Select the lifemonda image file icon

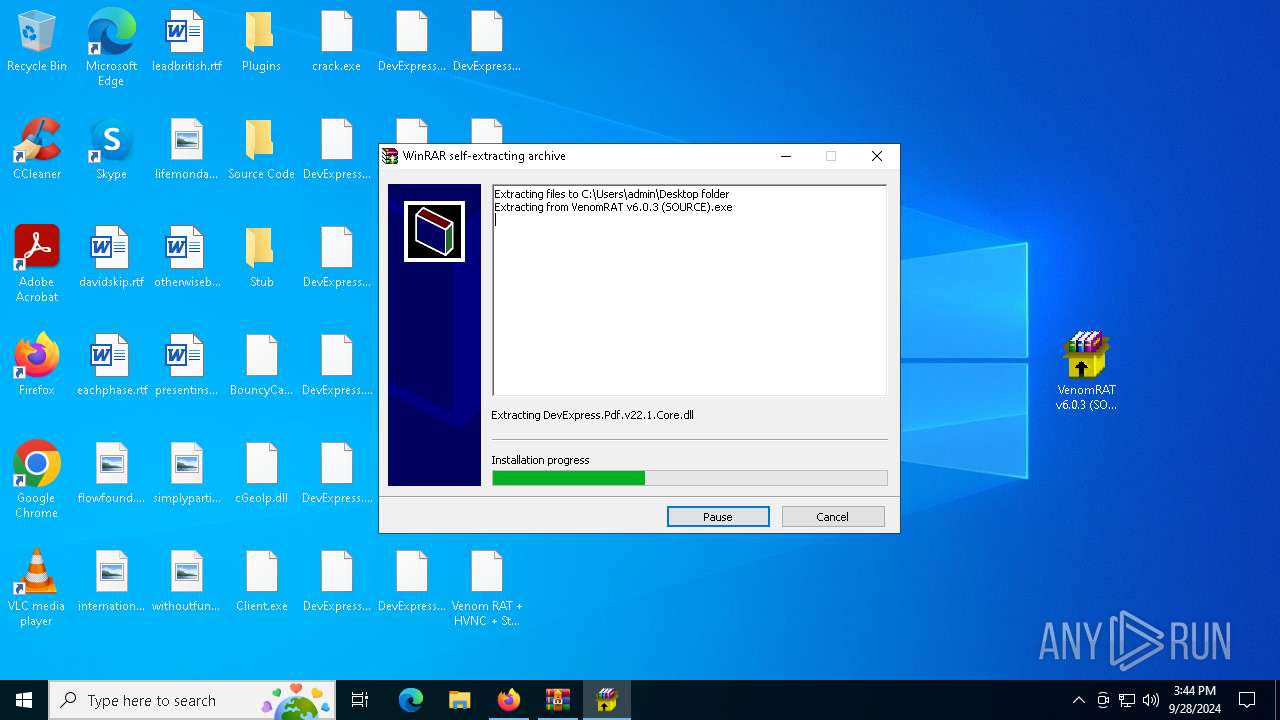pos(186,151)
